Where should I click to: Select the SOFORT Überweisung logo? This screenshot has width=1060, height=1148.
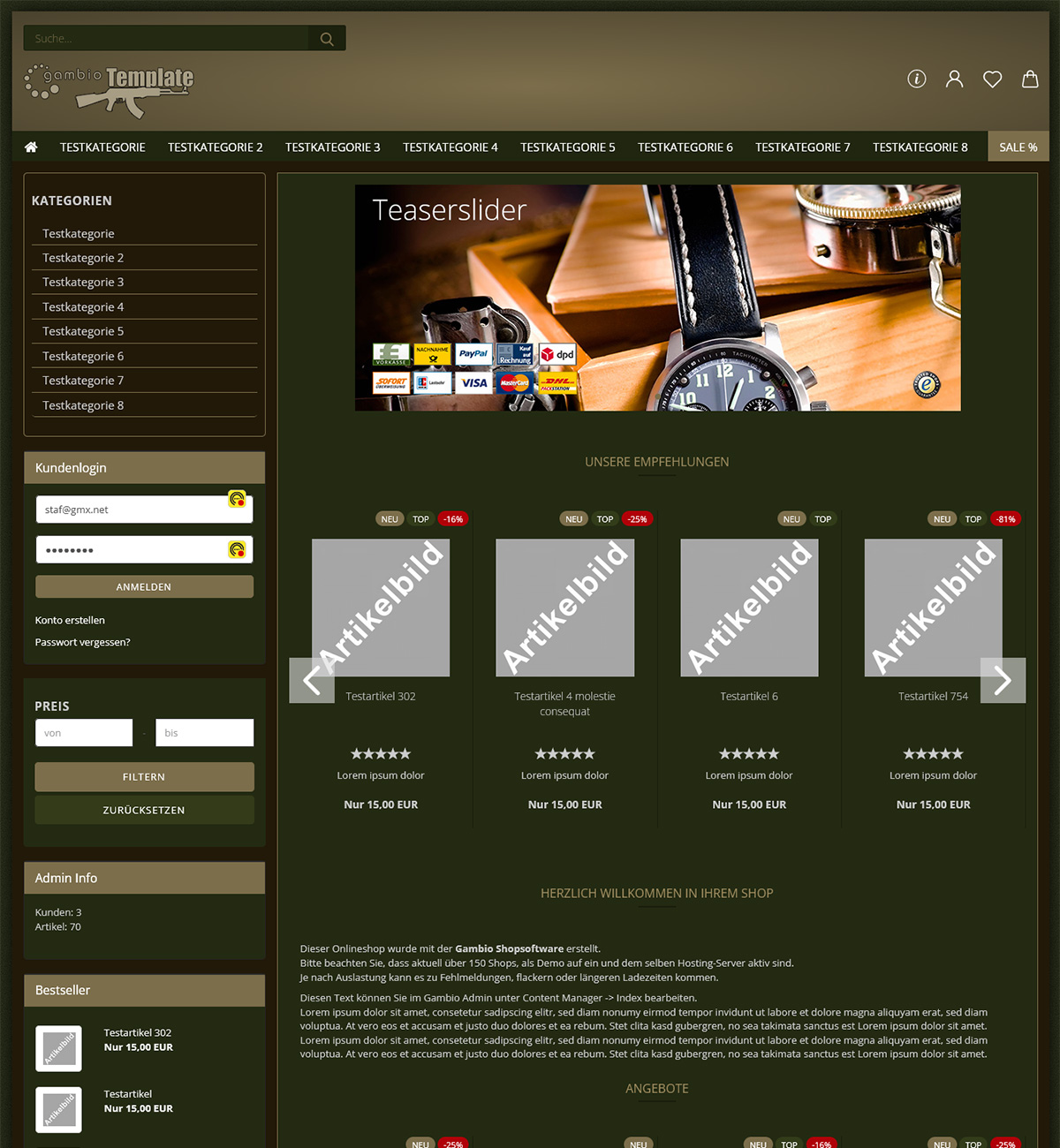click(391, 382)
